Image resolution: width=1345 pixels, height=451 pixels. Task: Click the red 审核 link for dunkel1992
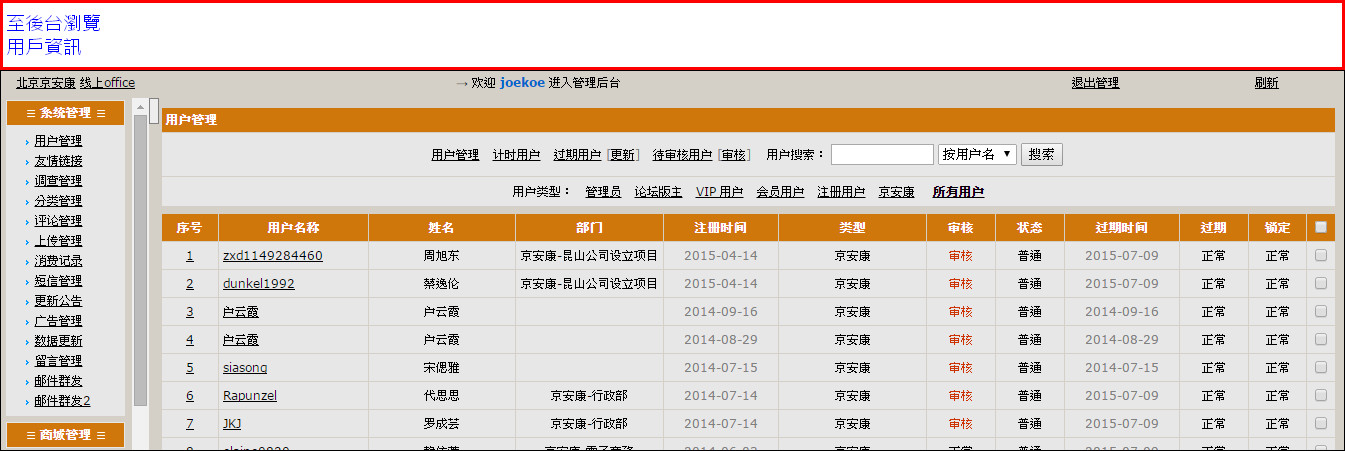click(960, 284)
